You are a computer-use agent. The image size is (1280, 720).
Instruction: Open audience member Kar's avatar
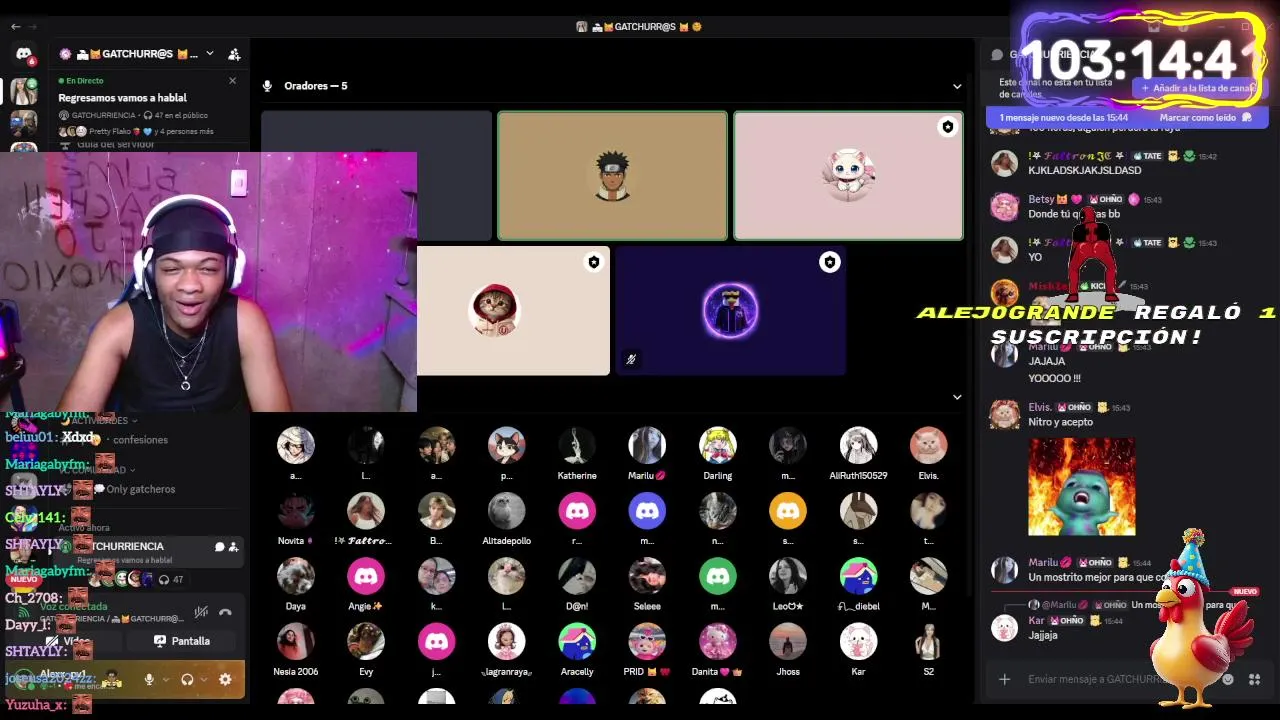pyautogui.click(x=858, y=642)
